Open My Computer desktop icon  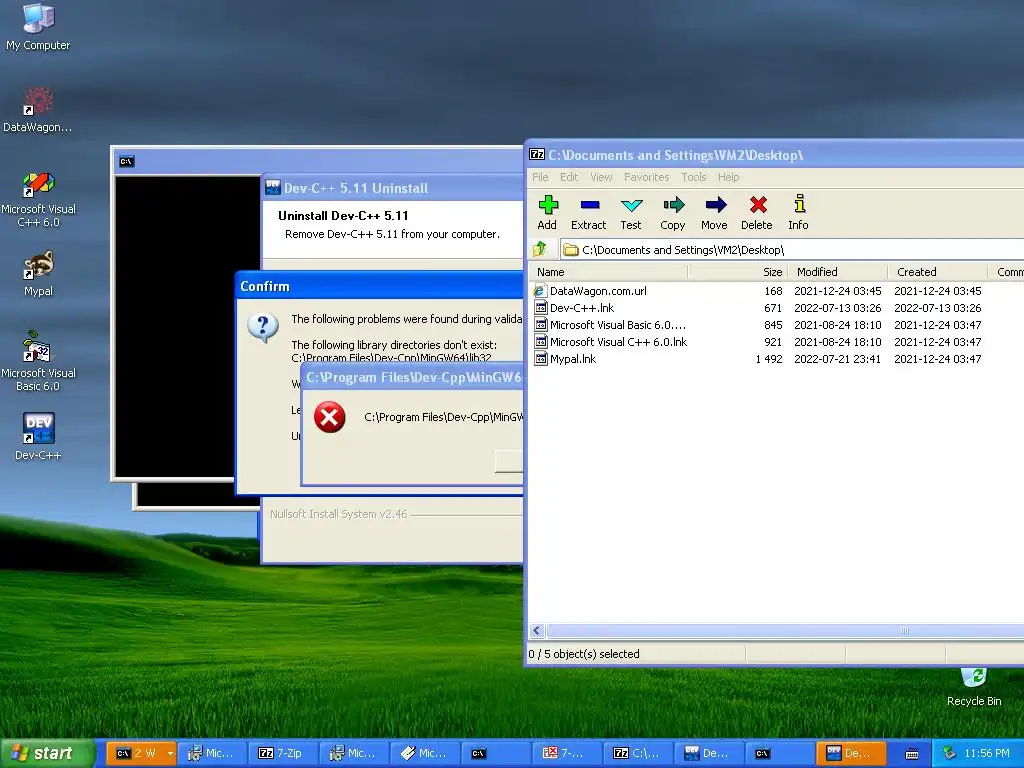[38, 26]
